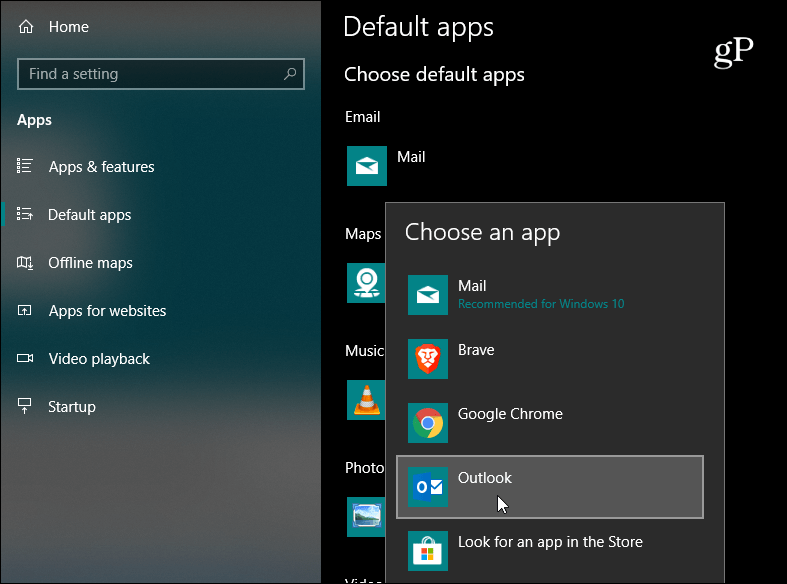Click the Apps & features list icon
This screenshot has height=584, width=787.
pyautogui.click(x=25, y=166)
